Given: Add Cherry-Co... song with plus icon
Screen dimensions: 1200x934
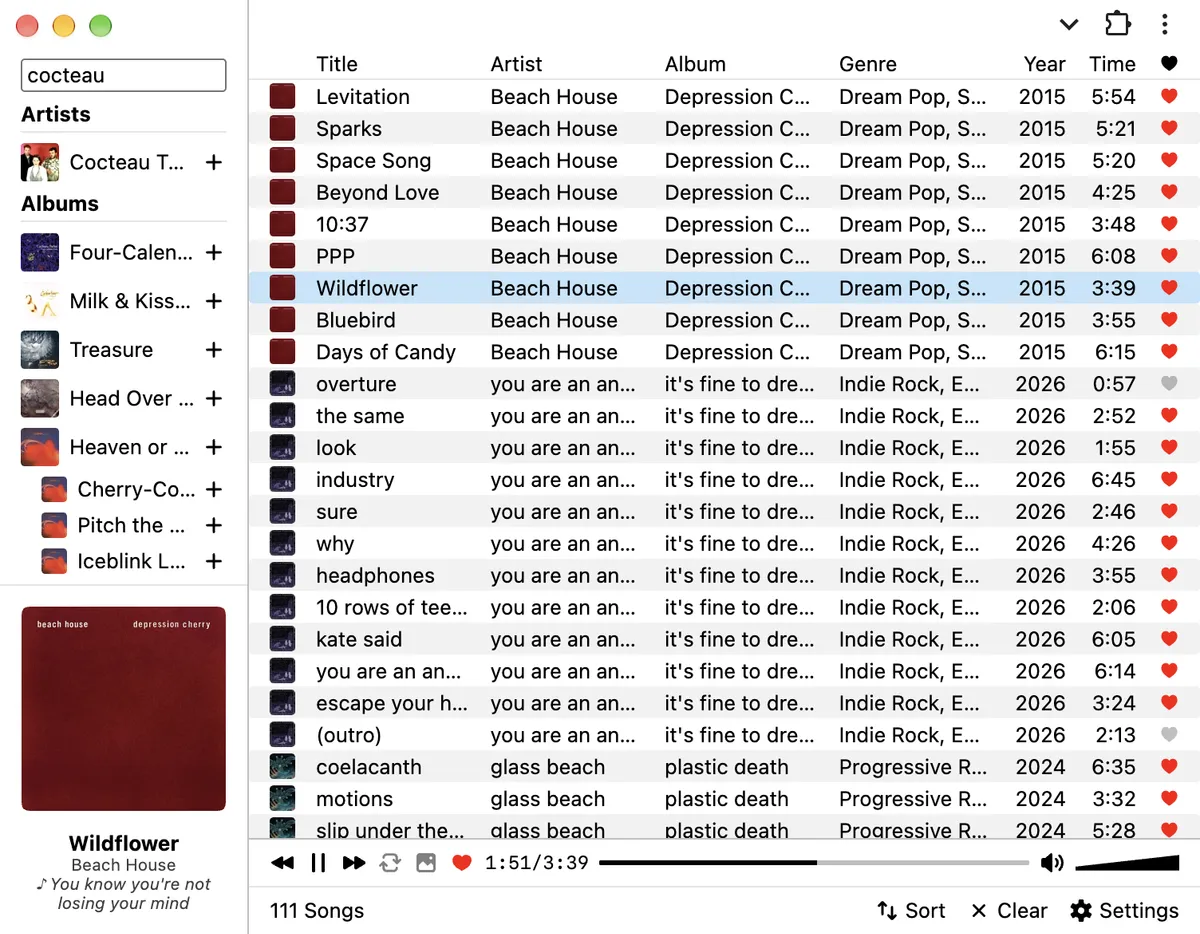Looking at the screenshot, I should coord(213,489).
